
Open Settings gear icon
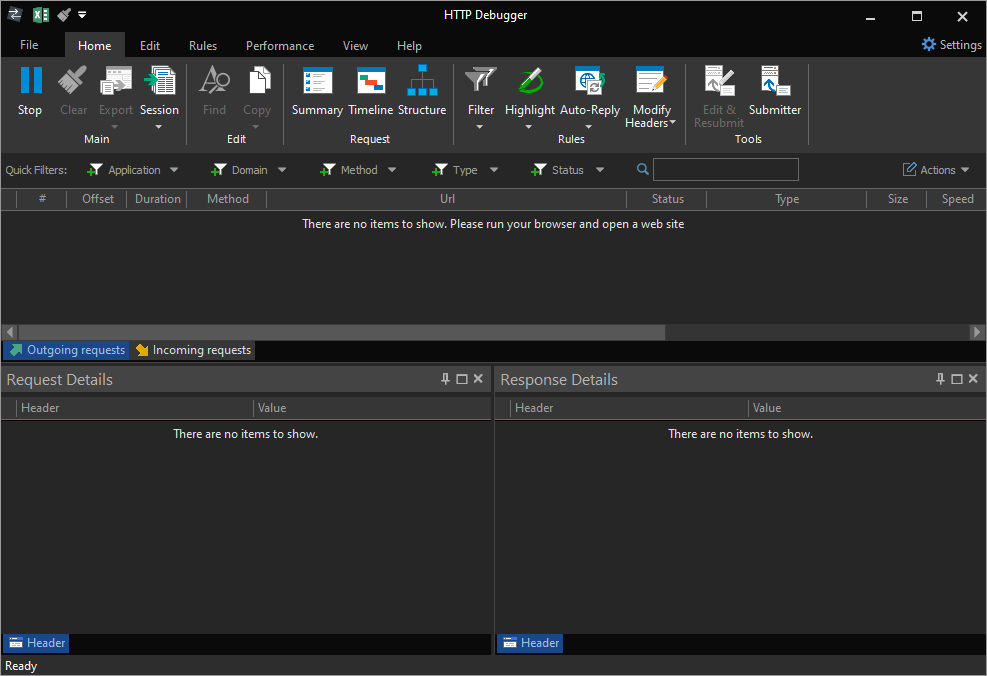929,44
